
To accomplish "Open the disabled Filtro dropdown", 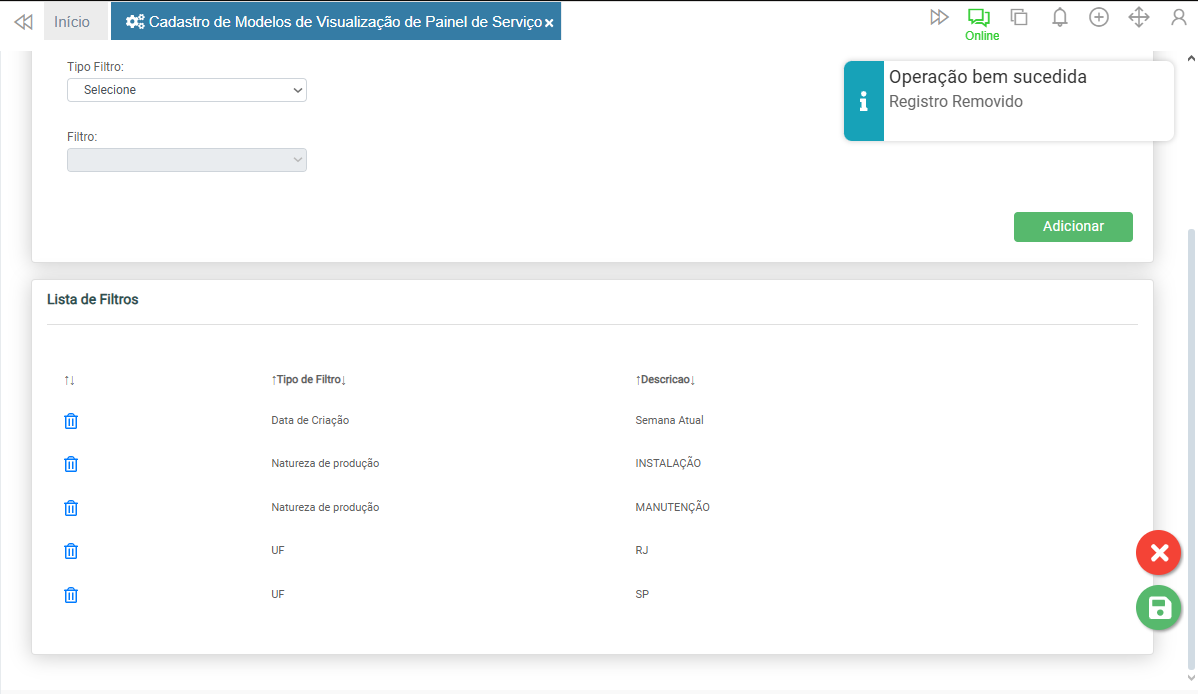I will (x=187, y=160).
